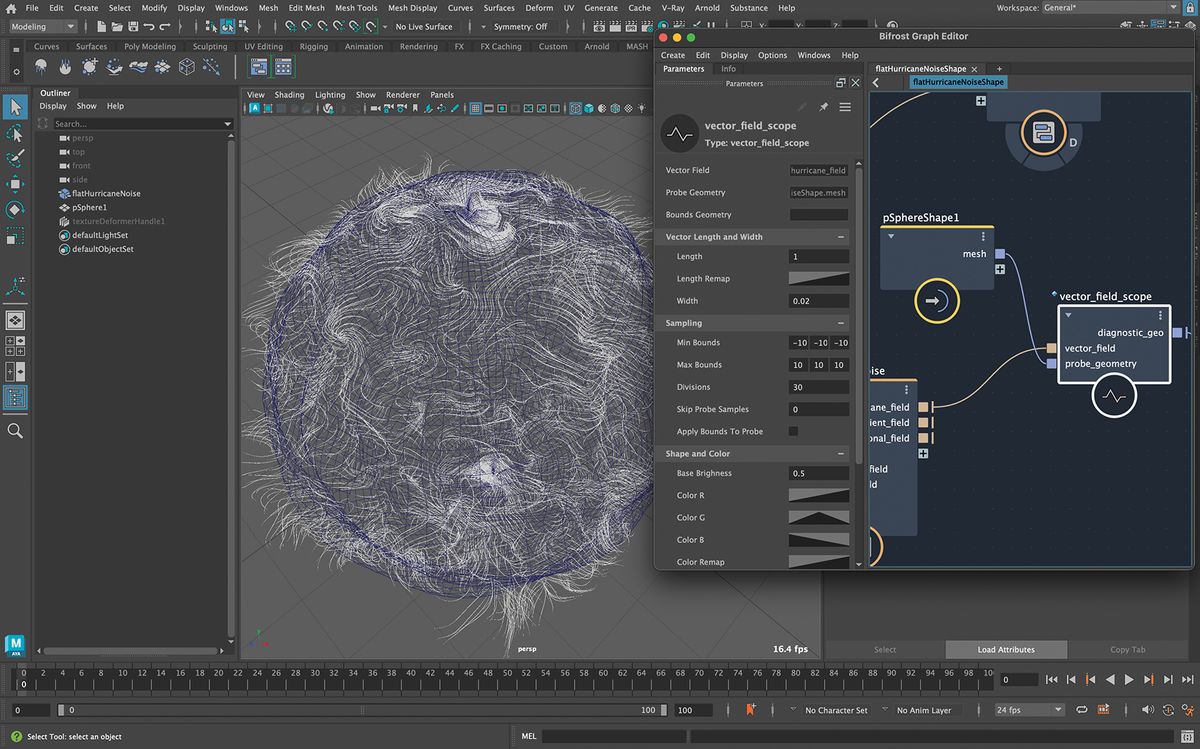The height and width of the screenshot is (749, 1200).
Task: Pick the Paint selection tool
Action: click(15, 158)
